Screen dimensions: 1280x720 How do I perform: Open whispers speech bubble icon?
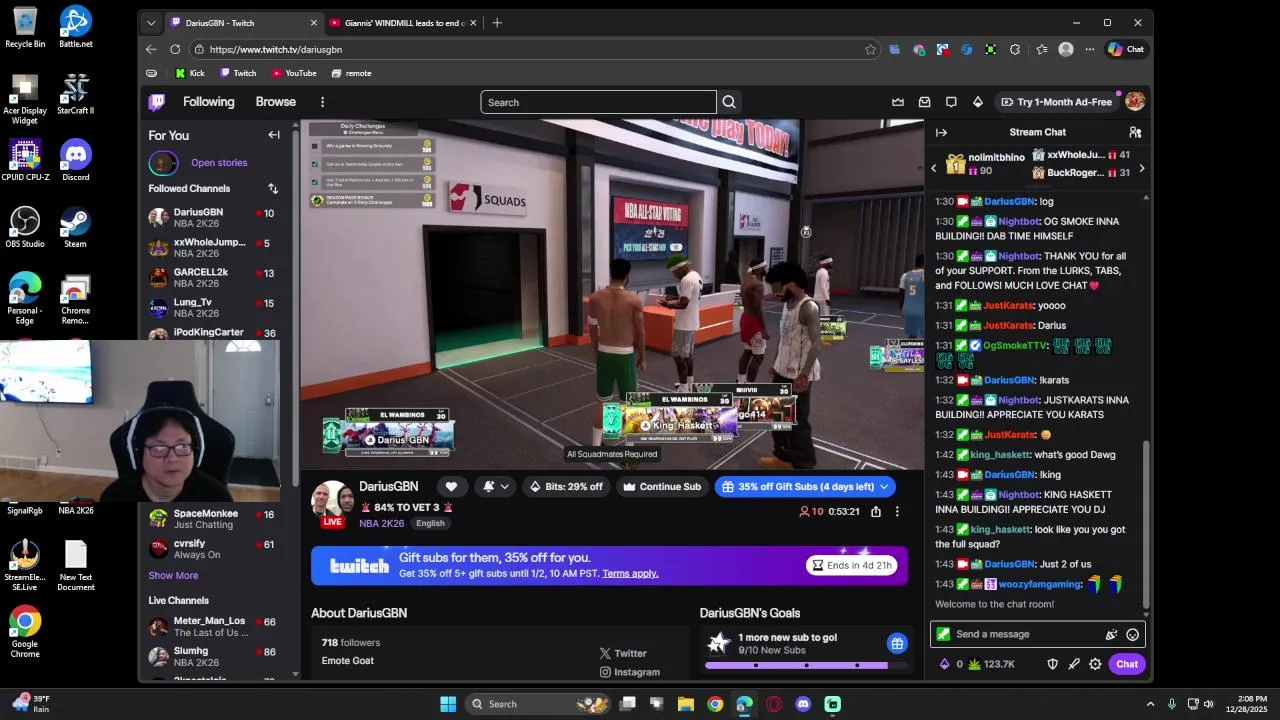tap(951, 102)
